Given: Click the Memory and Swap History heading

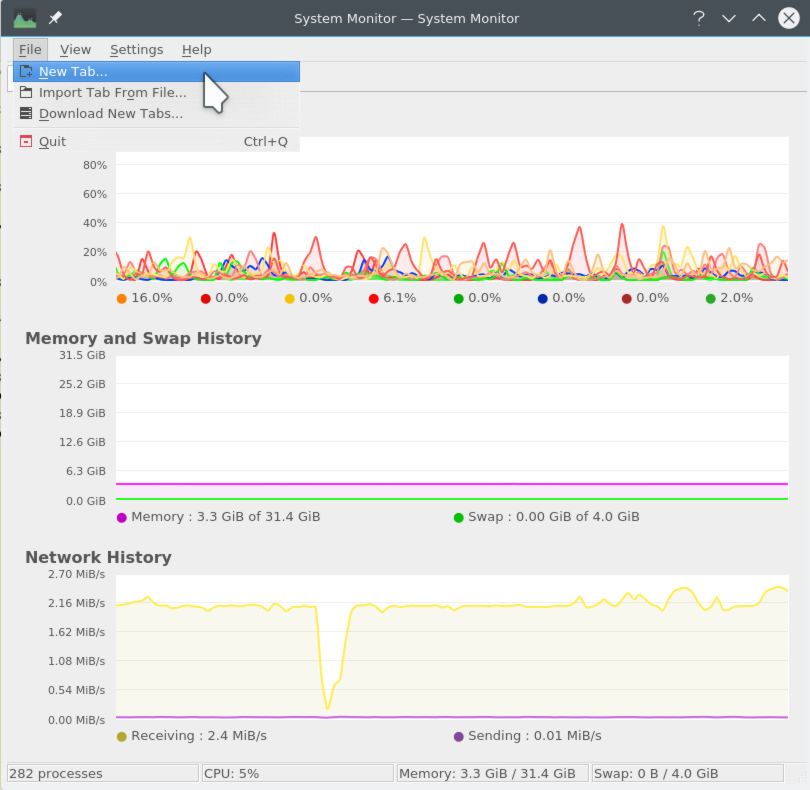Looking at the screenshot, I should (144, 338).
